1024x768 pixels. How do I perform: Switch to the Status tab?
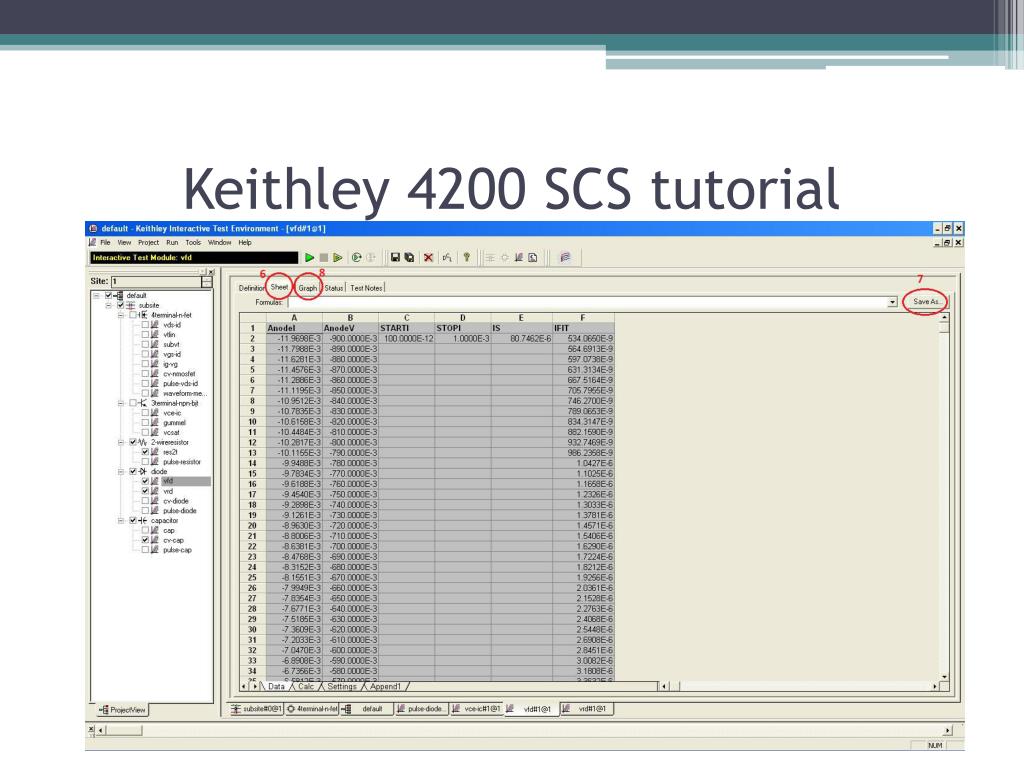coord(334,288)
